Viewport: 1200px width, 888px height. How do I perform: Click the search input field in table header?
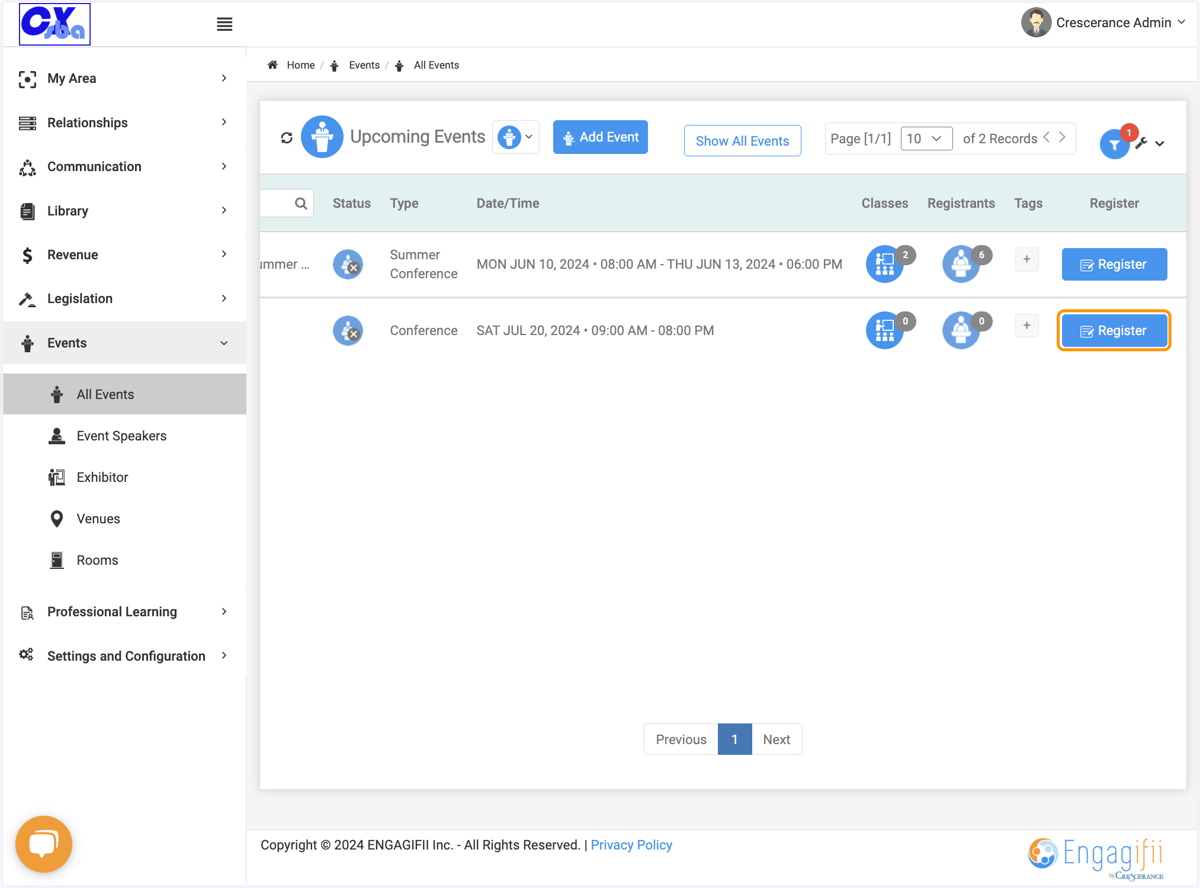pos(287,203)
